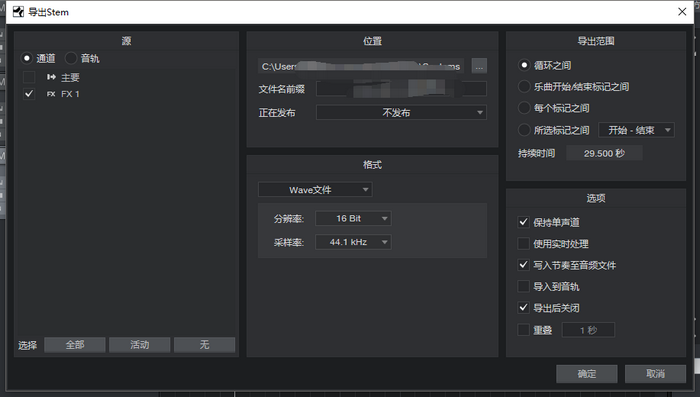Close the 导出Stem dialog

click(682, 12)
